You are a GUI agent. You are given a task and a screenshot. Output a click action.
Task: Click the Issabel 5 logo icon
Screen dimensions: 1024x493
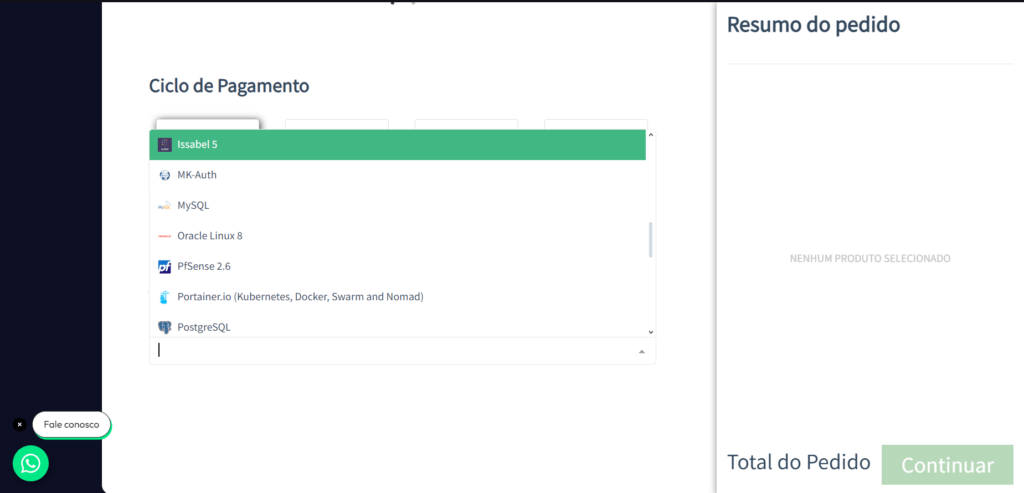(x=165, y=144)
